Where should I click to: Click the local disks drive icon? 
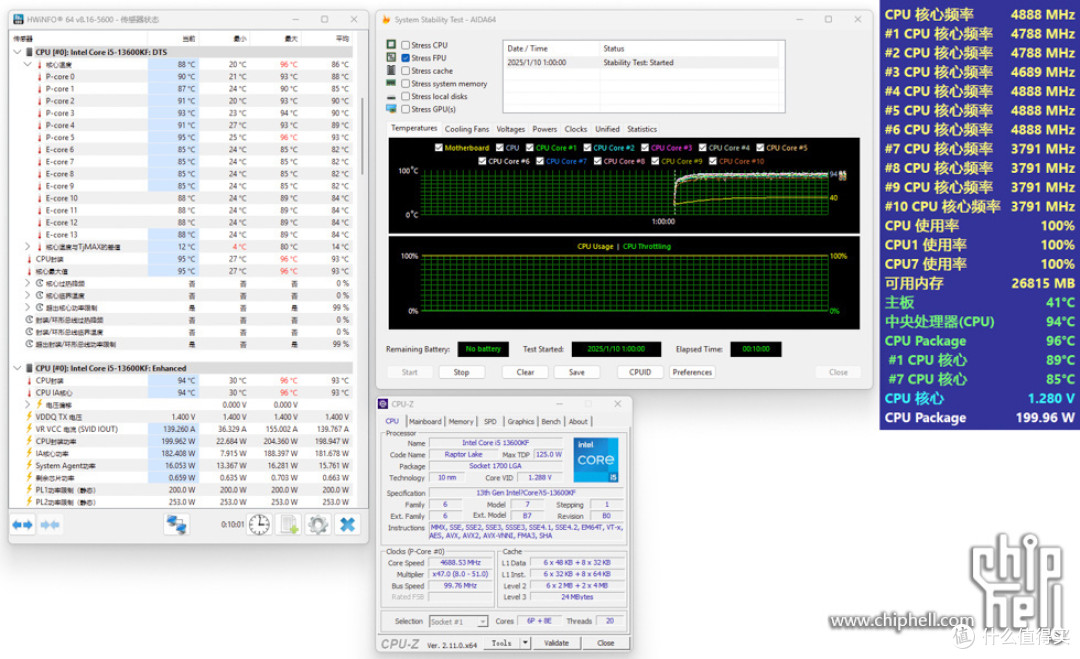coord(391,96)
